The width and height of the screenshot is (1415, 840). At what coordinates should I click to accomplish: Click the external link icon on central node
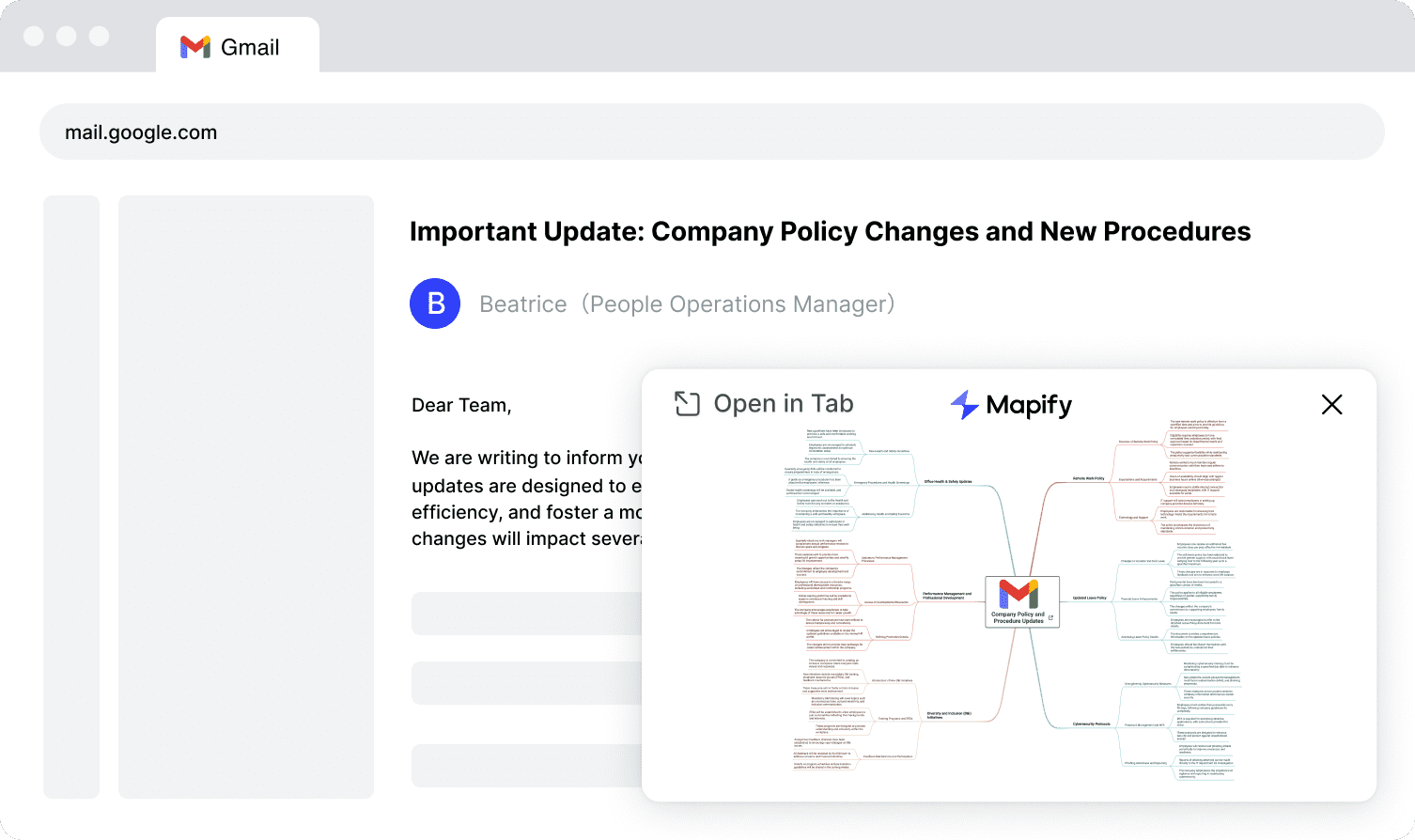pos(1050,618)
